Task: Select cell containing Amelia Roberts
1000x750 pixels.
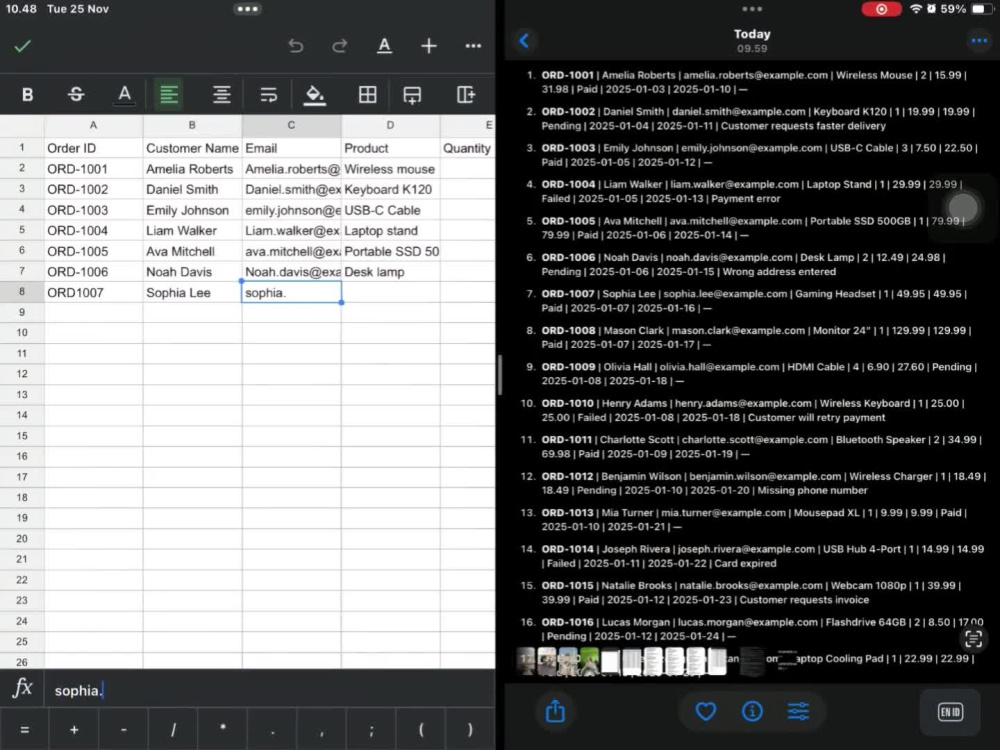Action: point(192,169)
